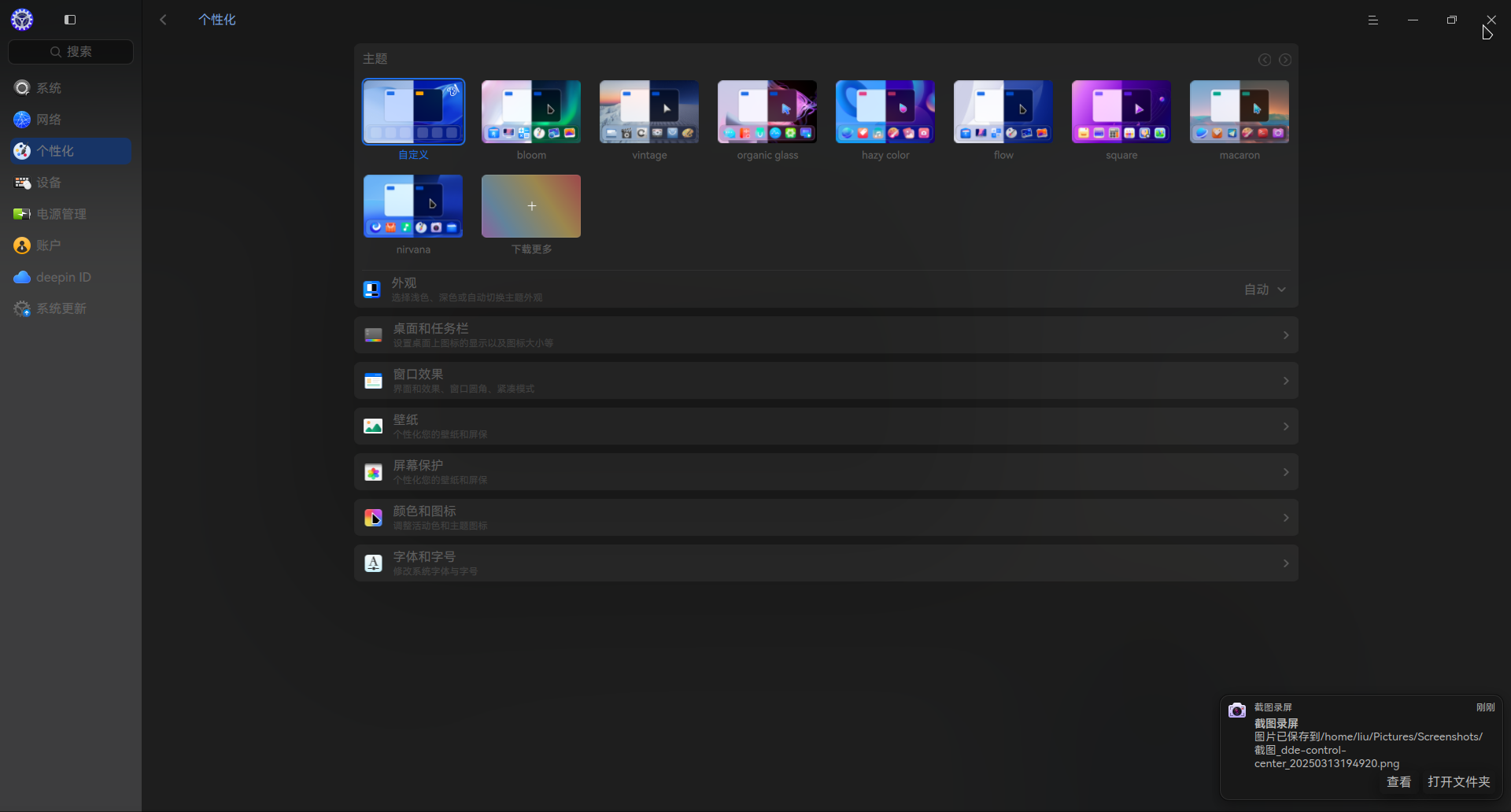The width and height of the screenshot is (1511, 812).
Task: Select the 自定义 theme thumbnail
Action: click(413, 112)
